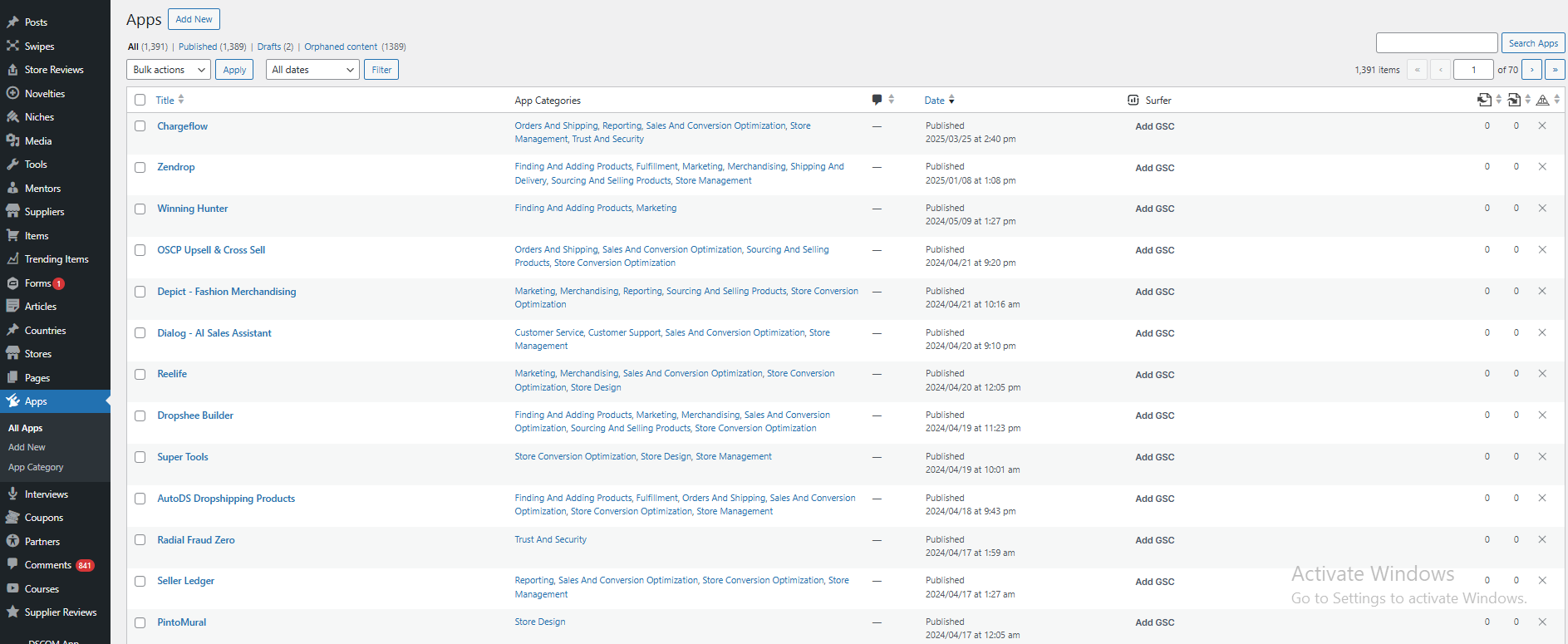Check the PintoMural row checkbox
Image resolution: width=1568 pixels, height=644 pixels.
click(x=140, y=622)
